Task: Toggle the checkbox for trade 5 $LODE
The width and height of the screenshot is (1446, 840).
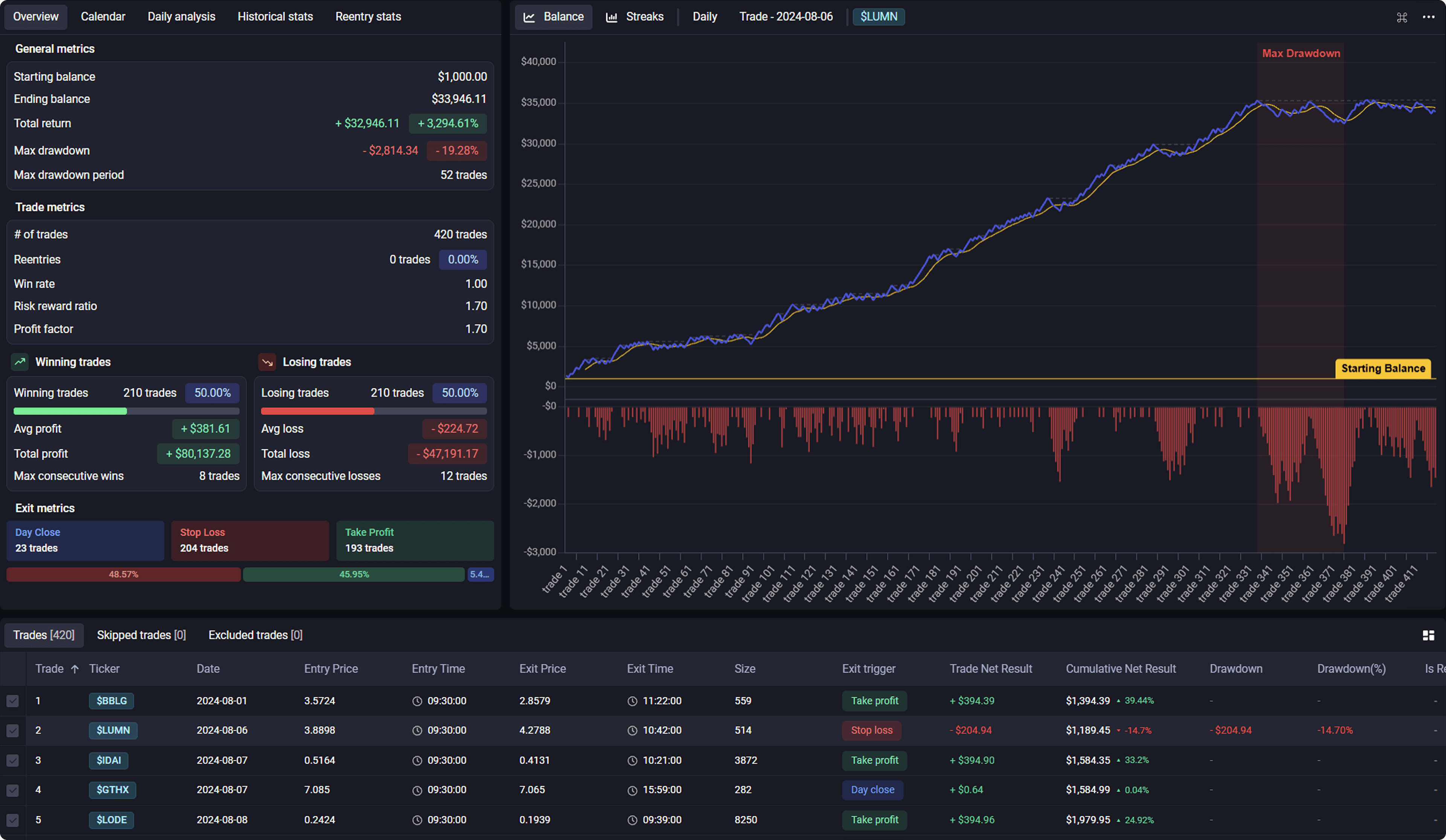Action: click(x=13, y=820)
